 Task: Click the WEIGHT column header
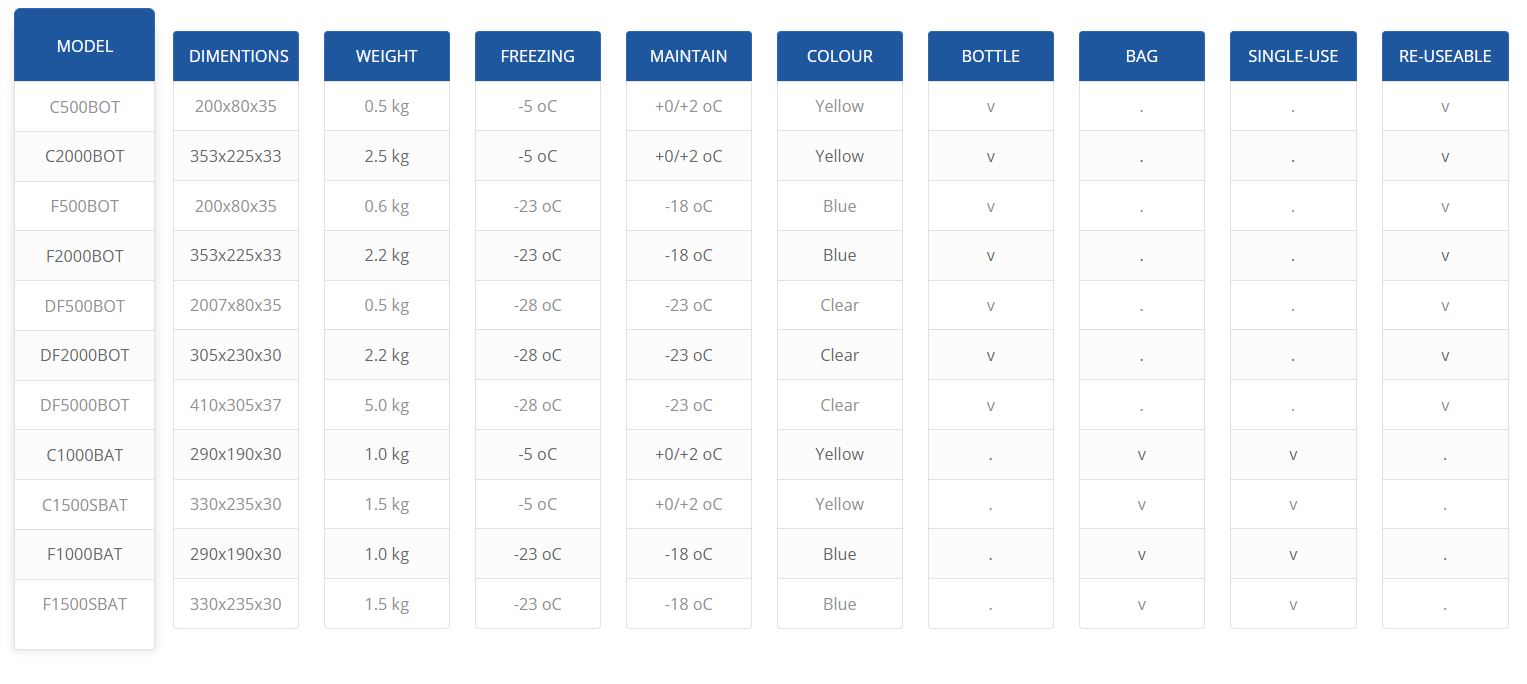point(386,56)
